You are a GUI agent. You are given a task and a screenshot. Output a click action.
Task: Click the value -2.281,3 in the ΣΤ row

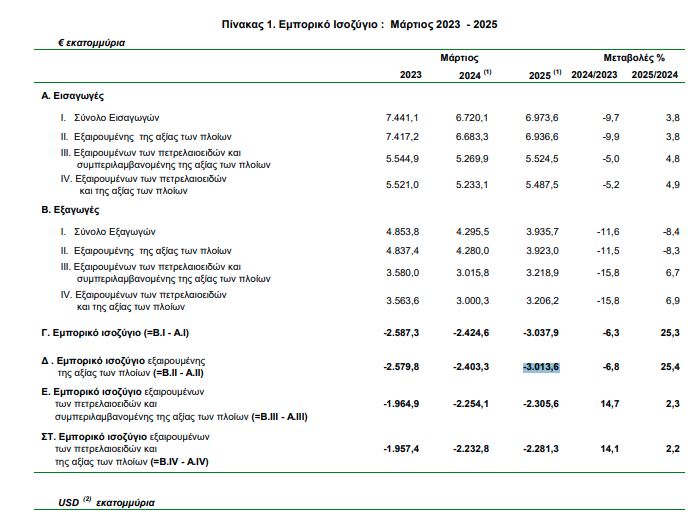tap(541, 448)
